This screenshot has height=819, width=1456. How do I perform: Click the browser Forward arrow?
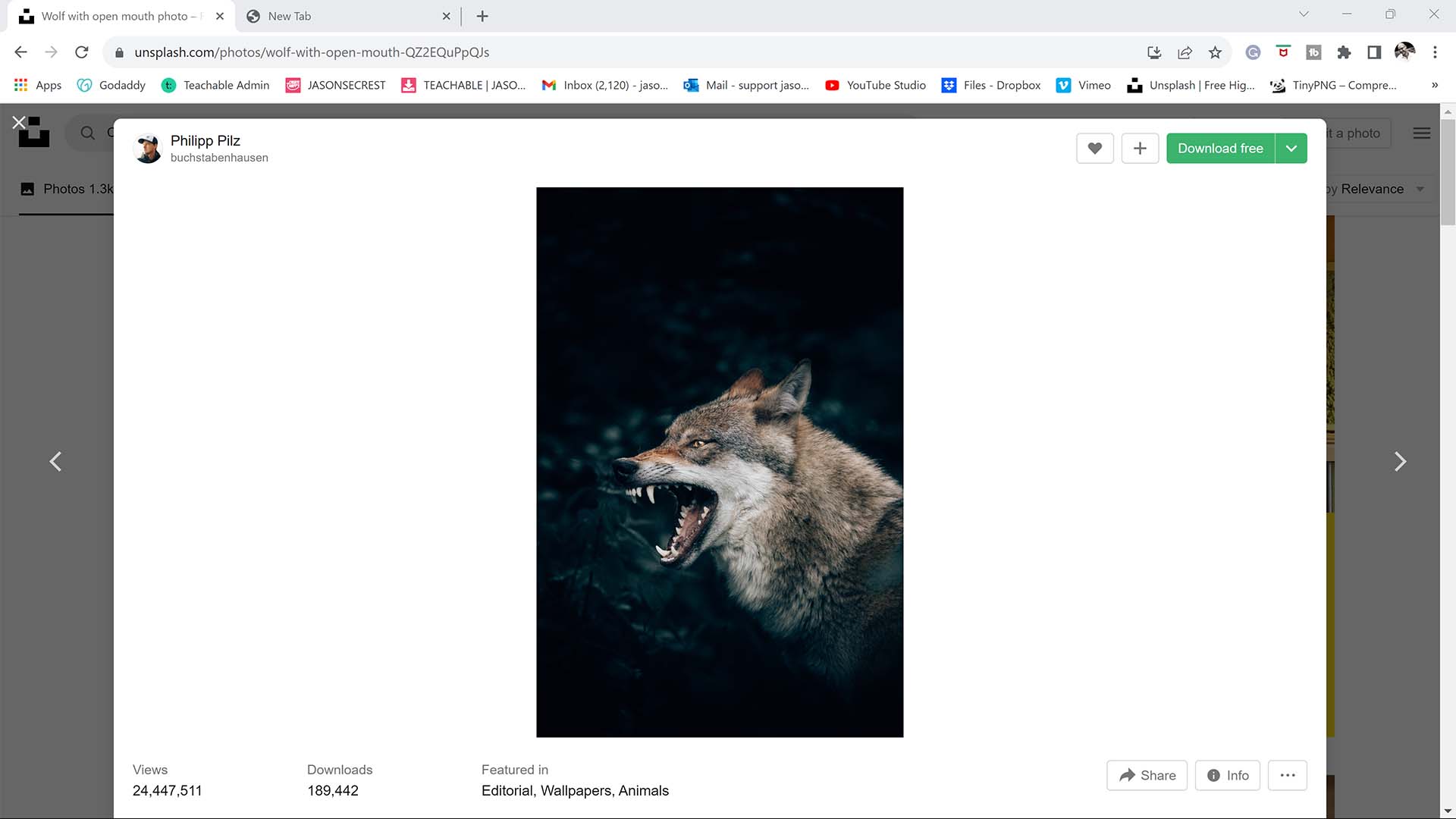(x=51, y=52)
